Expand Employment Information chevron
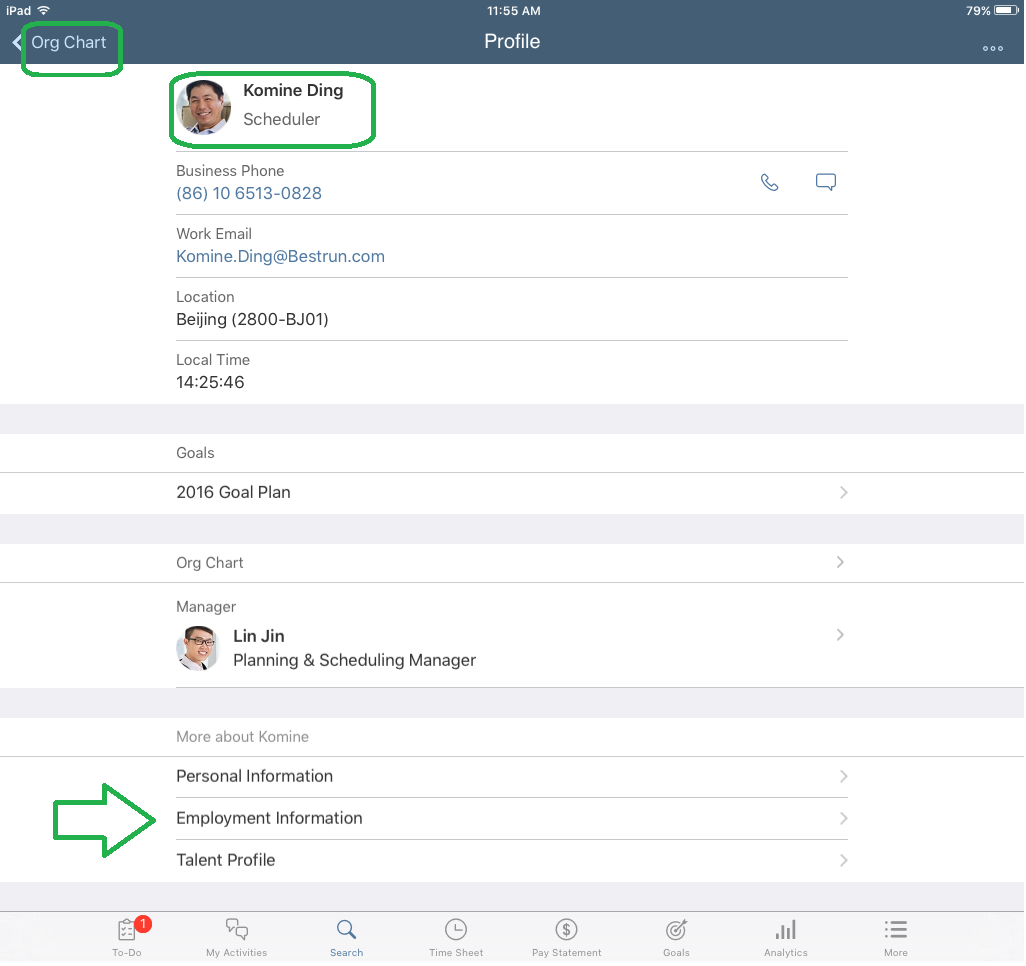This screenshot has width=1026, height=966. point(843,818)
